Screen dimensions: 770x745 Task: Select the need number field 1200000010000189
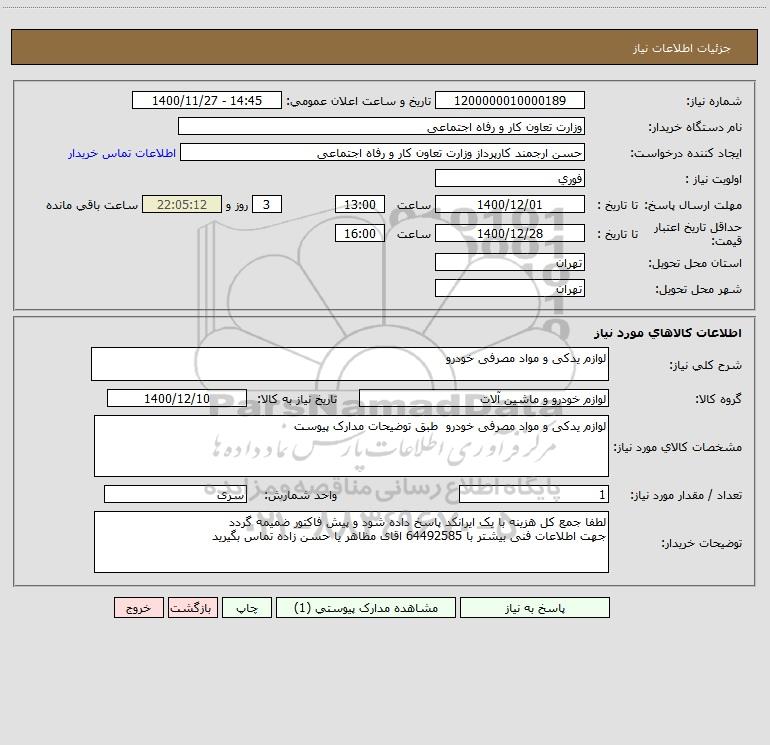pos(510,100)
